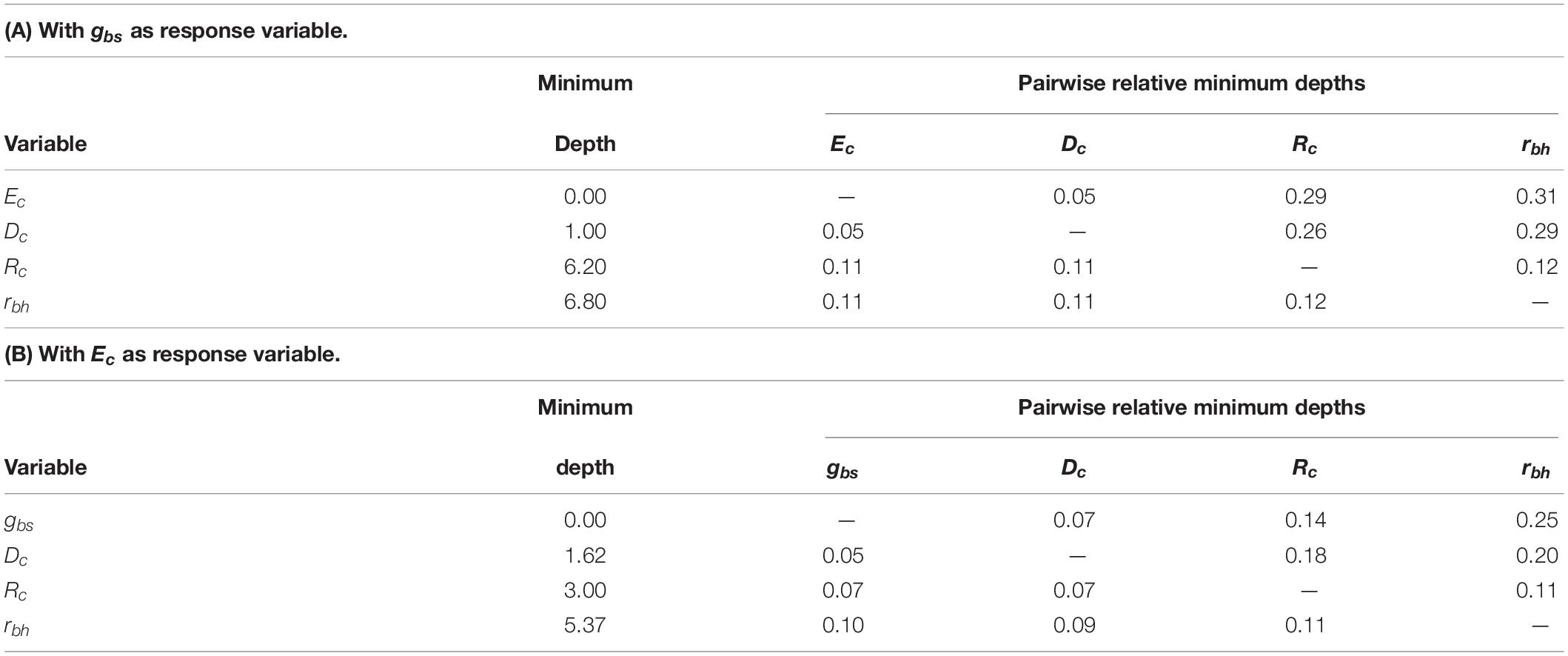Select the Ec column header in table A

pyautogui.click(x=842, y=145)
